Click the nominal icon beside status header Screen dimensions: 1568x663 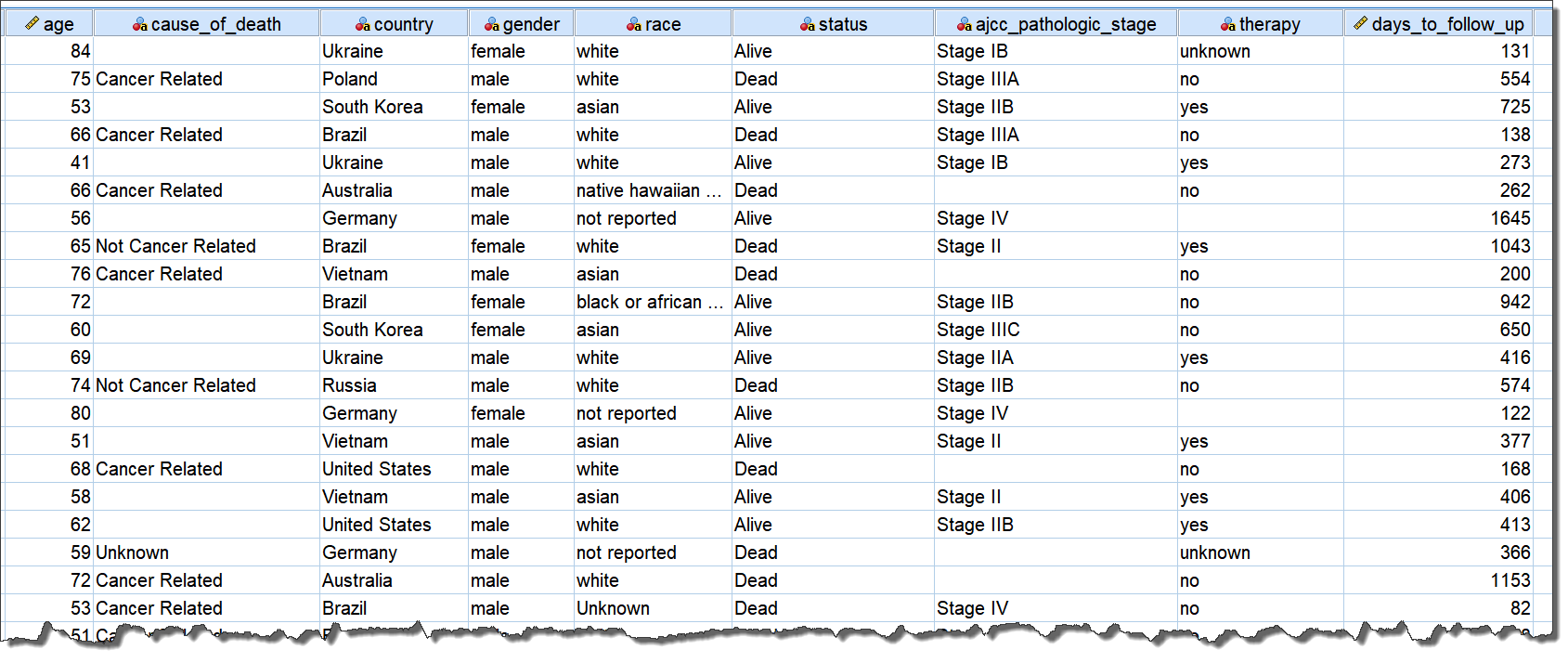(x=808, y=25)
